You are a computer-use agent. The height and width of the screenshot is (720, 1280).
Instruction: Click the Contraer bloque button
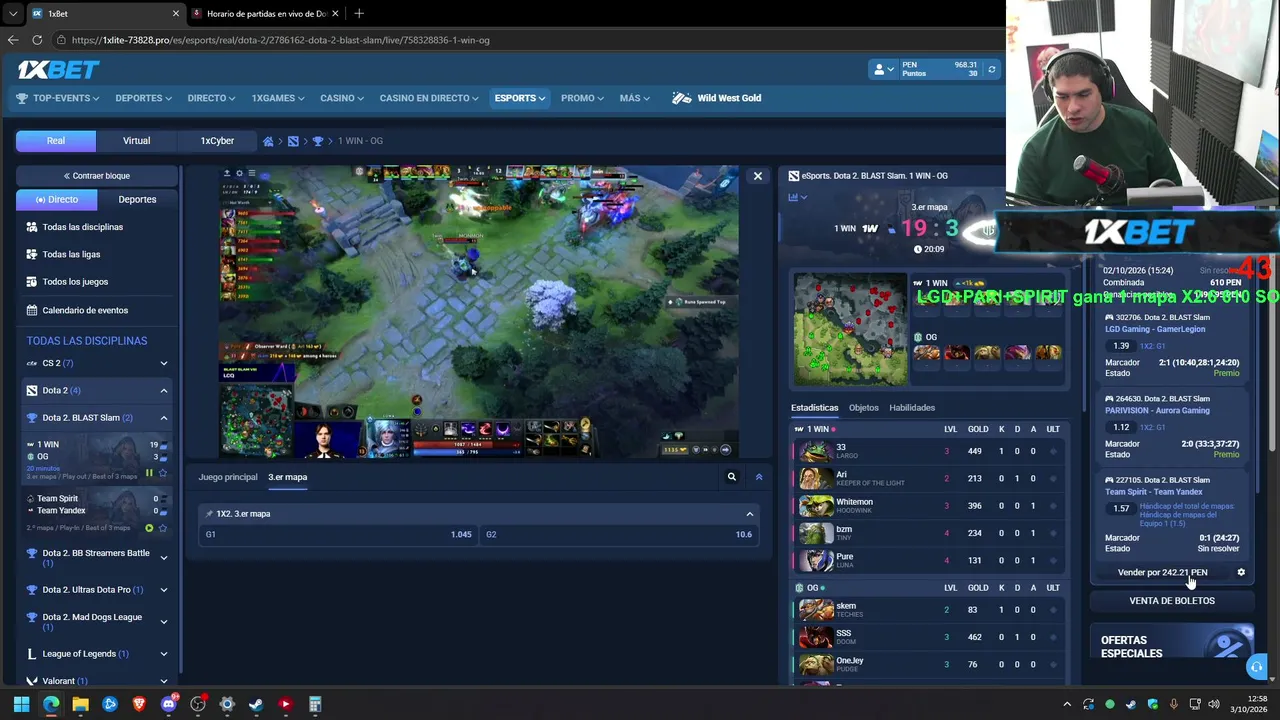point(97,176)
